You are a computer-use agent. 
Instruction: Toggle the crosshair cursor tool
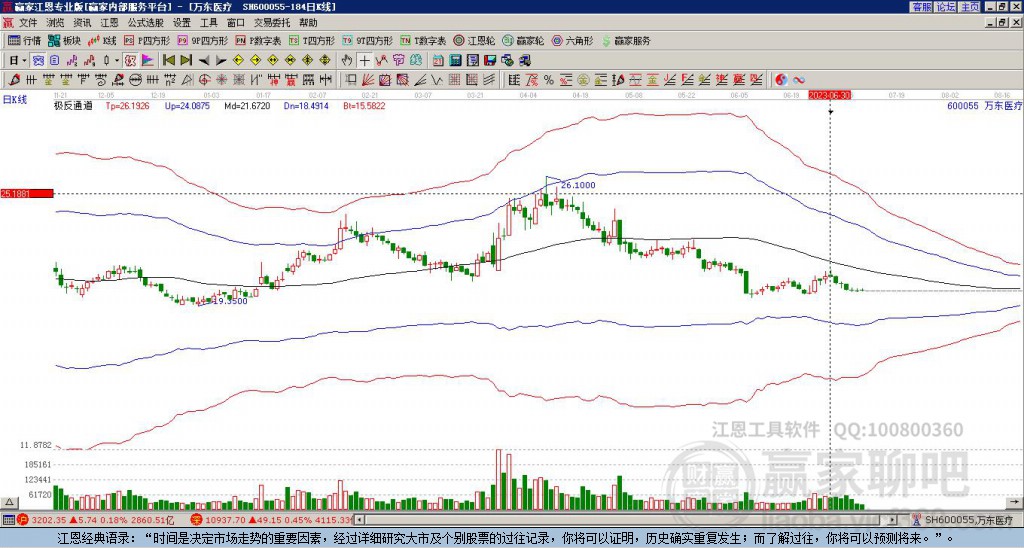(x=364, y=61)
